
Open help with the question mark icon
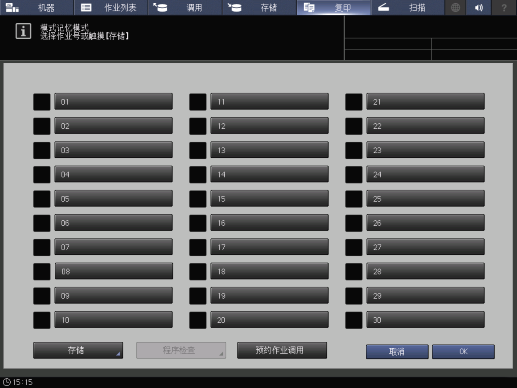[x=504, y=7]
